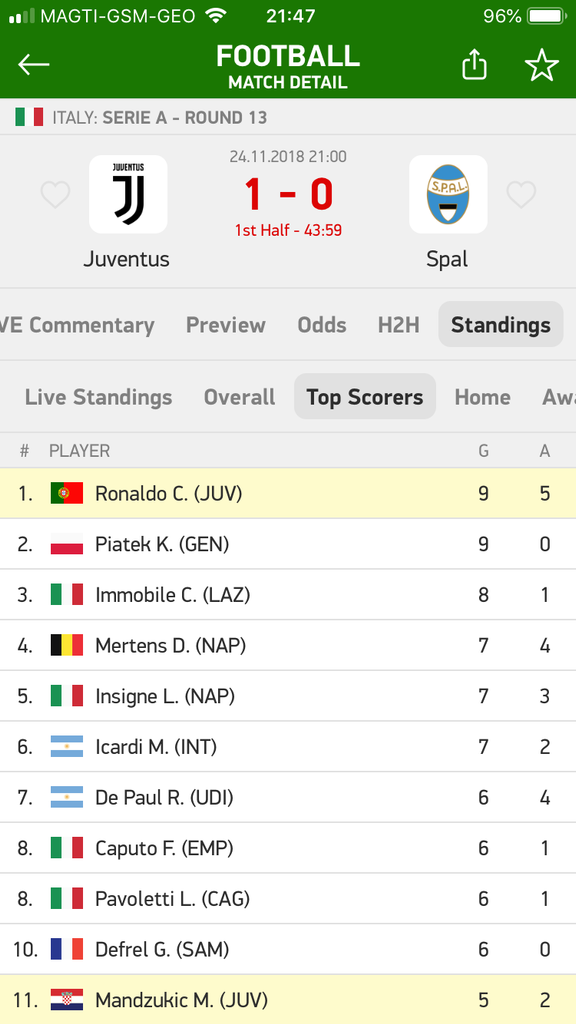
Task: Tap Portugal flag beside Ronaldo C.
Action: click(67, 493)
